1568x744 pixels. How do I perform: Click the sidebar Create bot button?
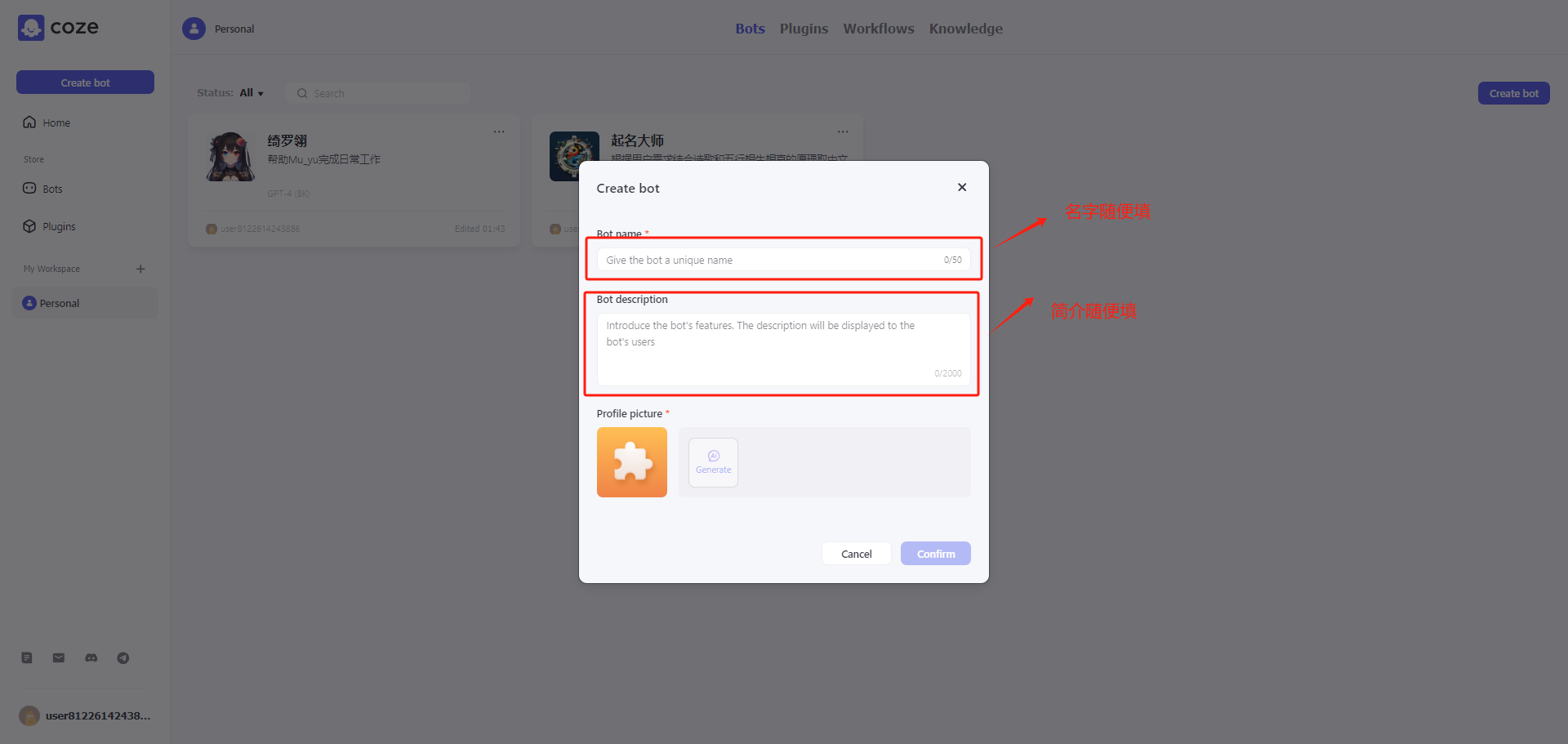[x=85, y=82]
